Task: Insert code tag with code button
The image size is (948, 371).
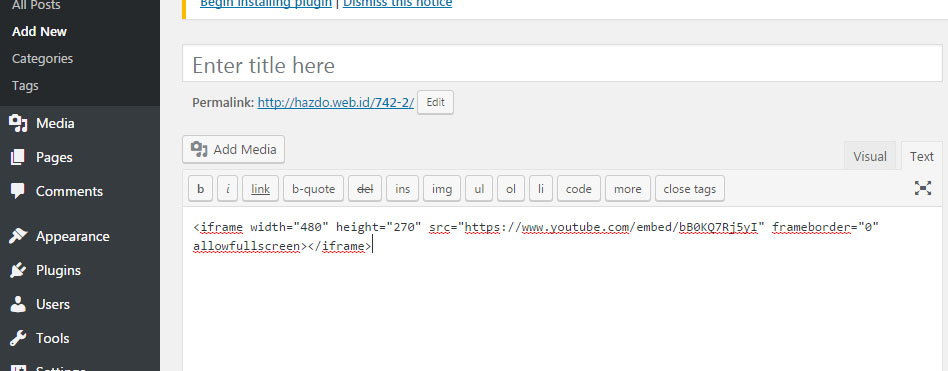Action: (579, 189)
